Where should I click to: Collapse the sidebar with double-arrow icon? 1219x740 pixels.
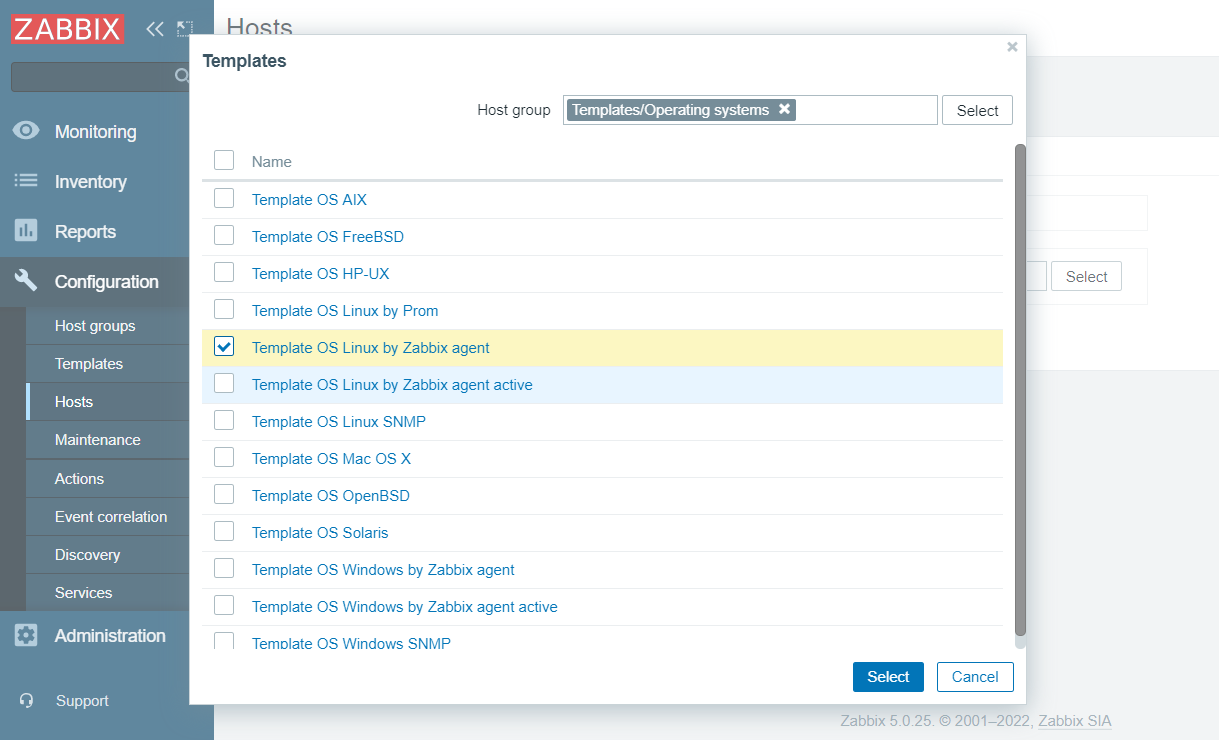coord(154,29)
